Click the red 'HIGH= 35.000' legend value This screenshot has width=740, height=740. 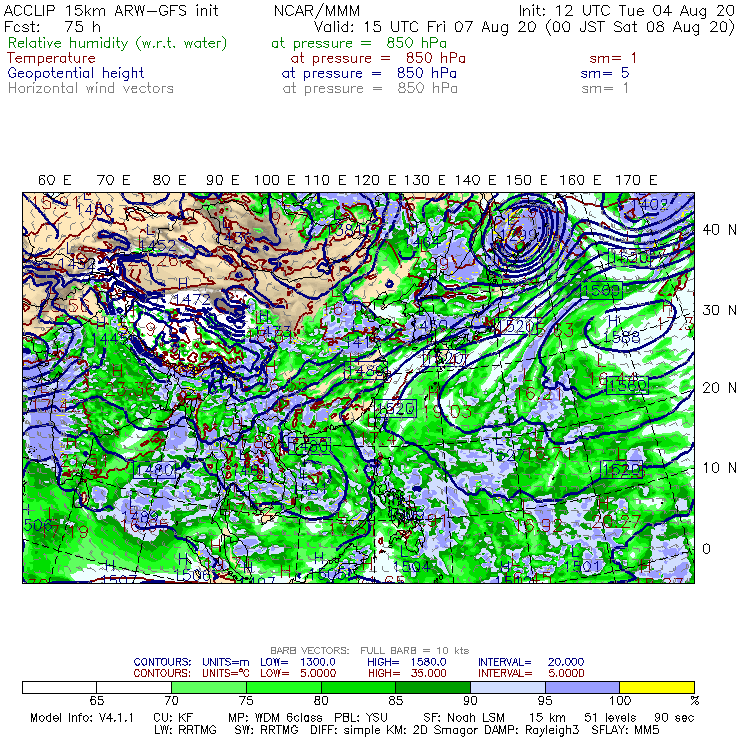point(407,673)
